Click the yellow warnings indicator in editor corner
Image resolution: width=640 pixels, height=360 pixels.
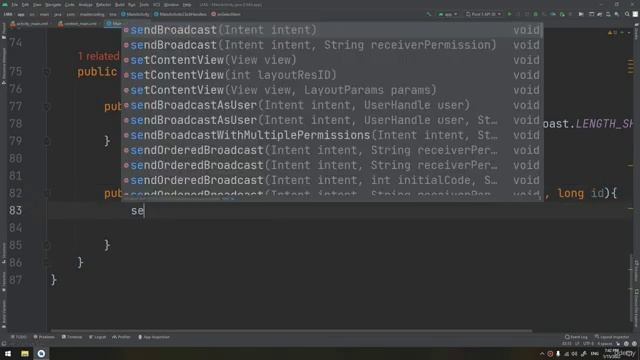pos(611,32)
